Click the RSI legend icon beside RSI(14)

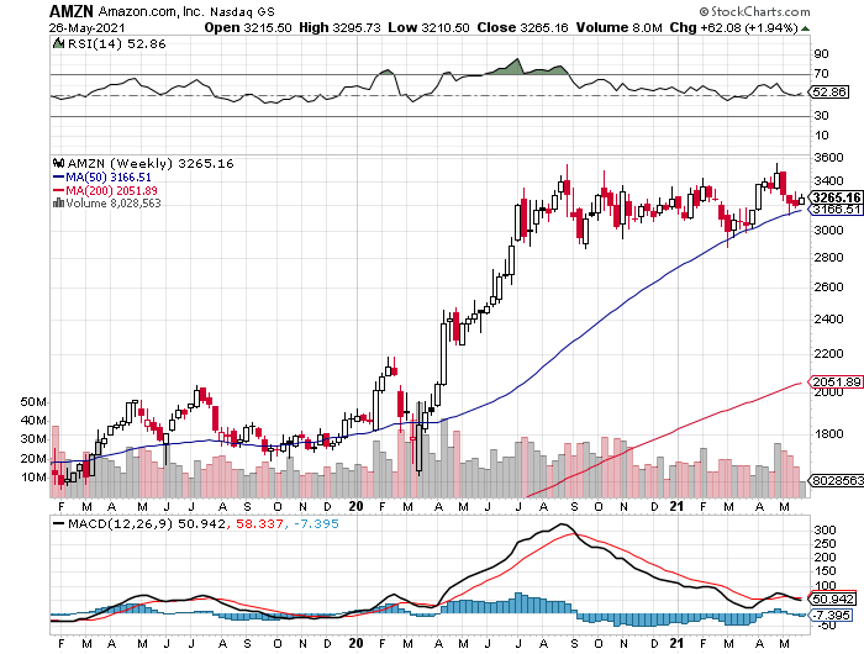tap(58, 43)
